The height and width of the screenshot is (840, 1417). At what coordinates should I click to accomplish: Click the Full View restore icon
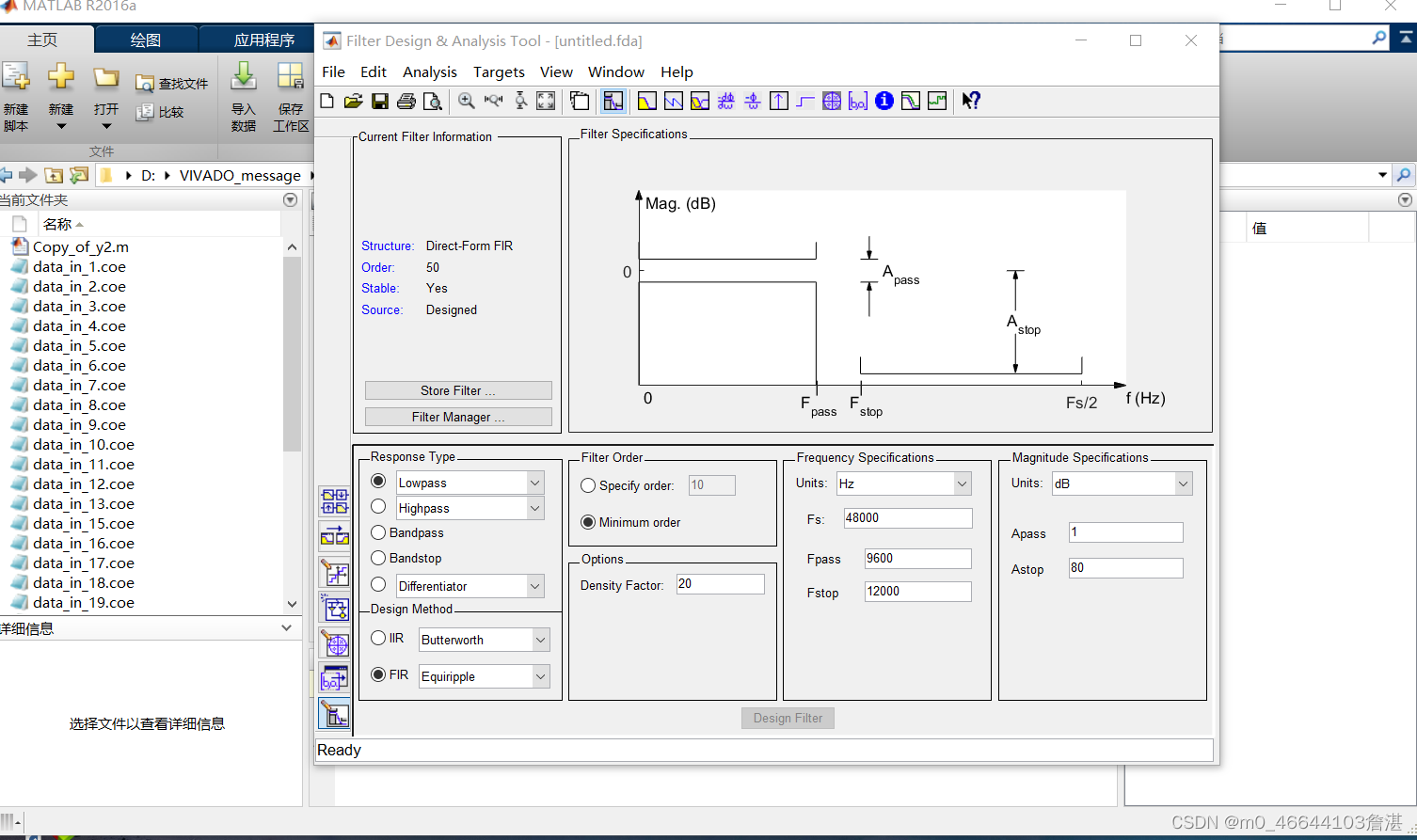(546, 101)
